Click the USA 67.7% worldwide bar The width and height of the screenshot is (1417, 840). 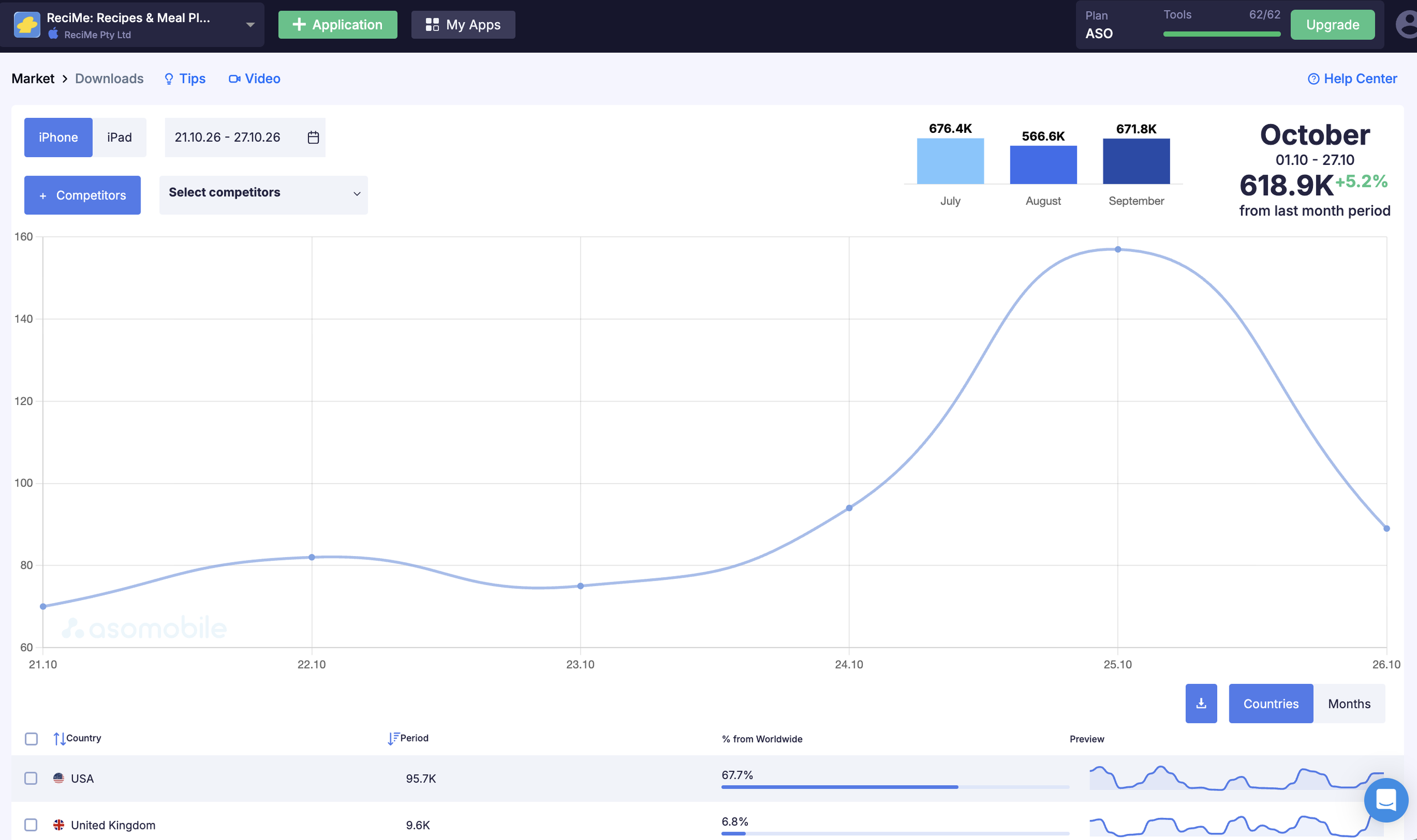point(895,787)
